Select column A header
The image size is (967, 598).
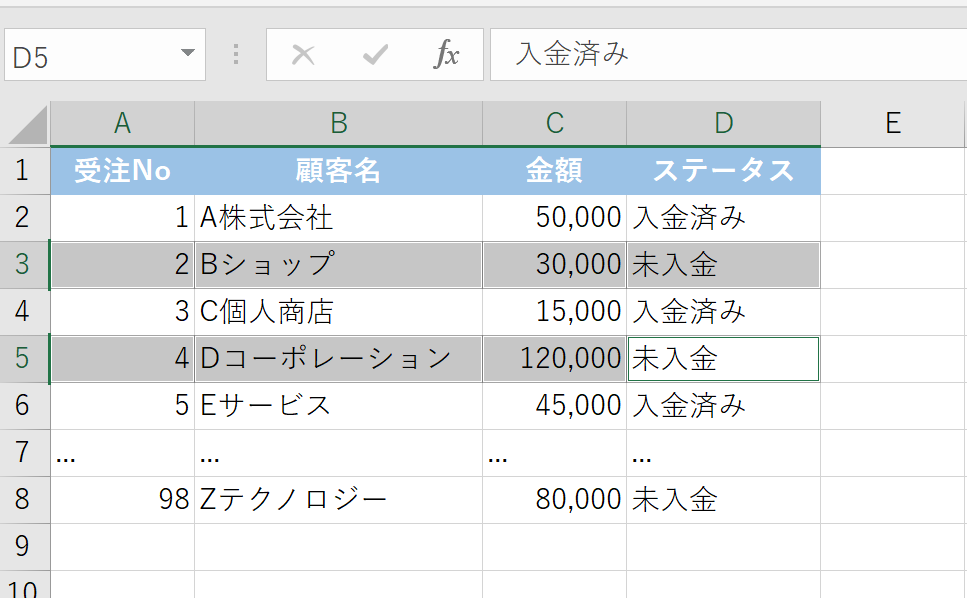(x=122, y=123)
